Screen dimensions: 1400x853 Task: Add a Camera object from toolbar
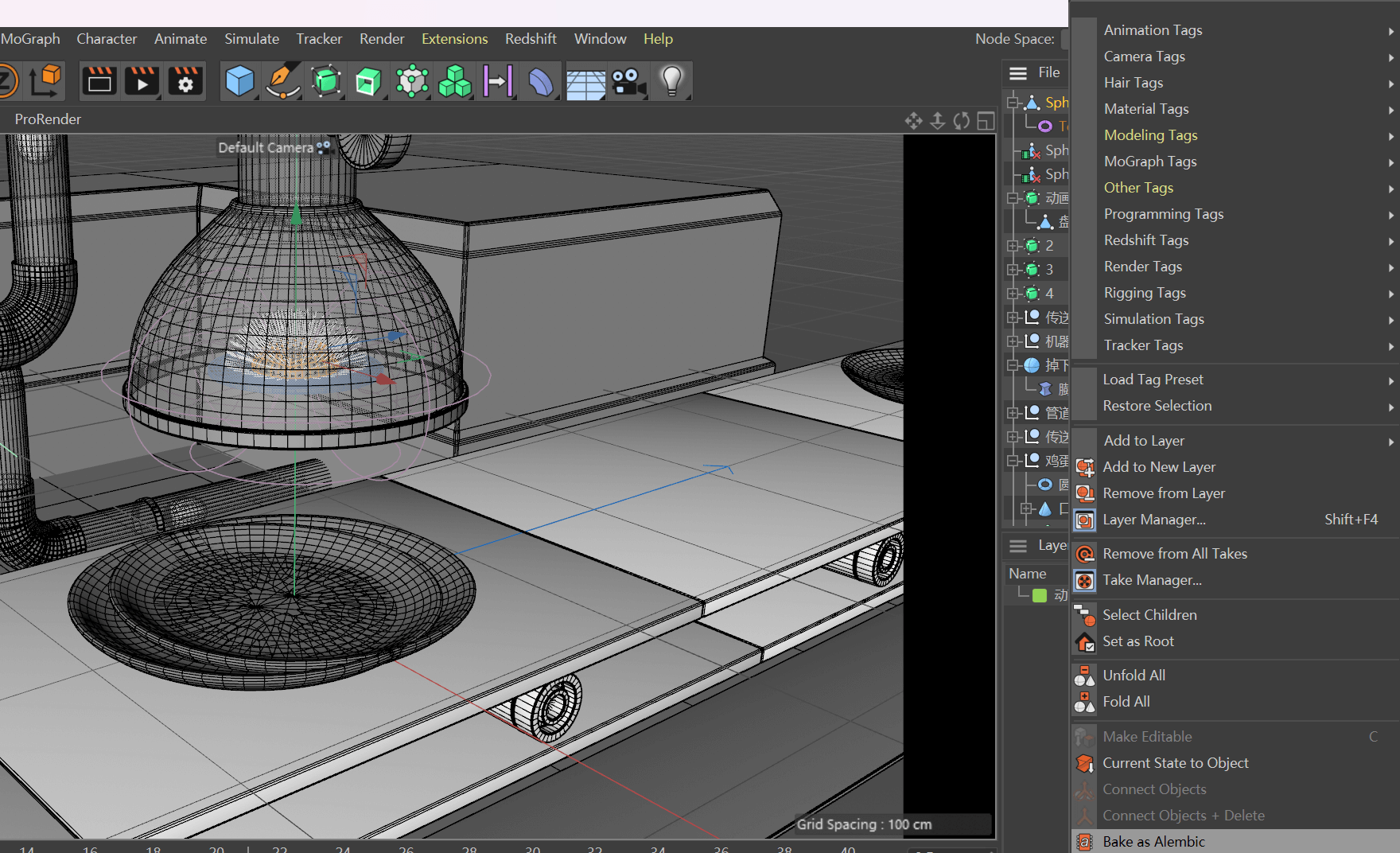tap(628, 81)
